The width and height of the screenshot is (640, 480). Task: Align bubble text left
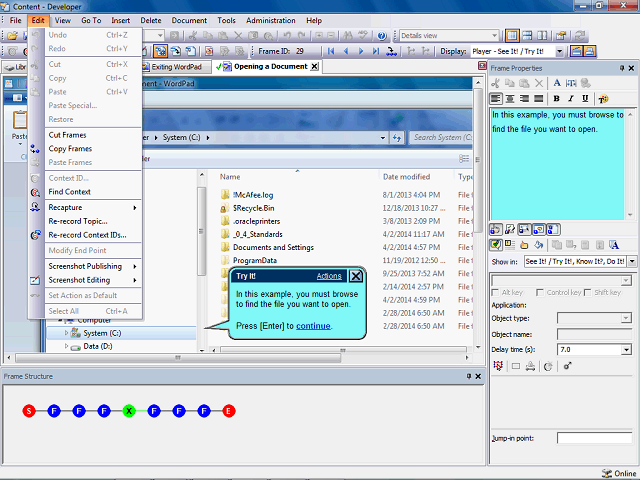point(496,99)
